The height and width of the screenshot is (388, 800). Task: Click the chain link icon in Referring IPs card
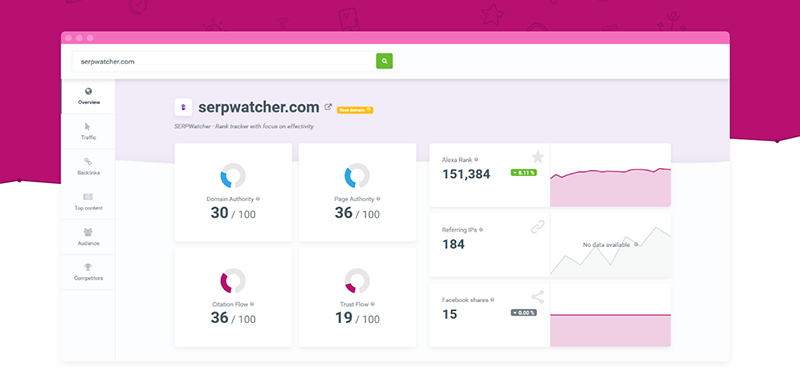(x=538, y=227)
